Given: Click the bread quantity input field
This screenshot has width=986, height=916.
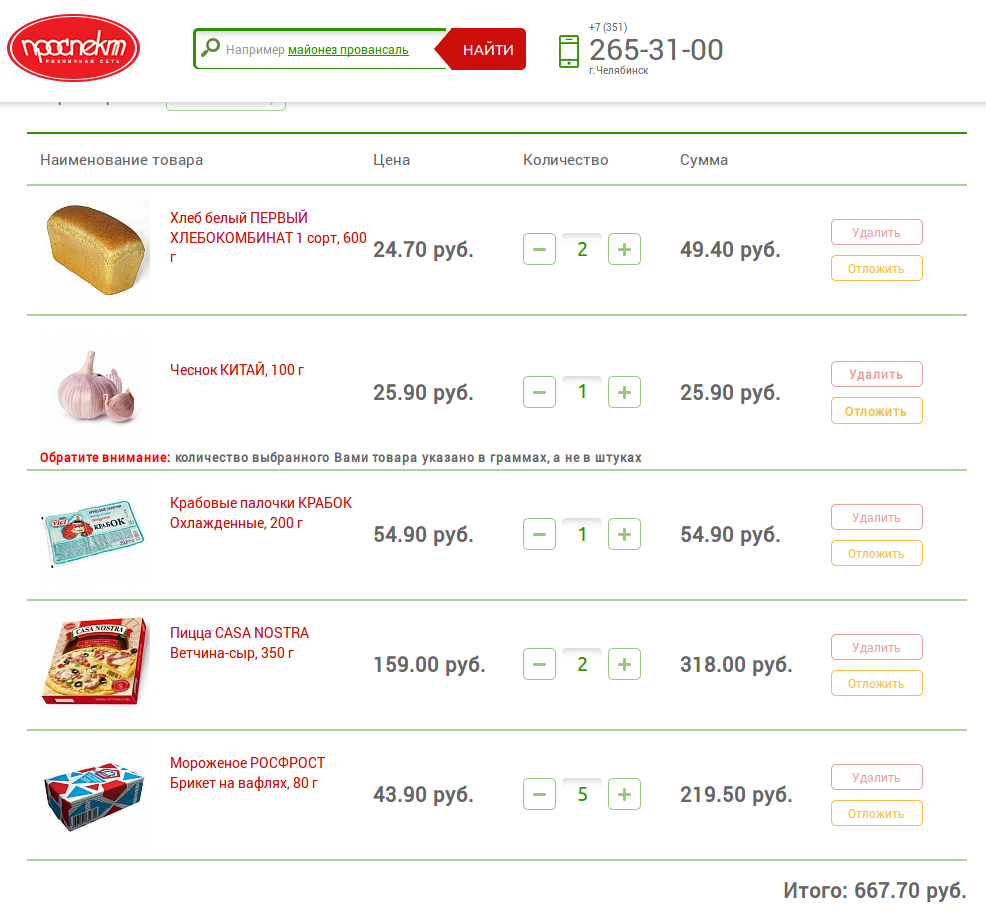Looking at the screenshot, I should click(582, 249).
